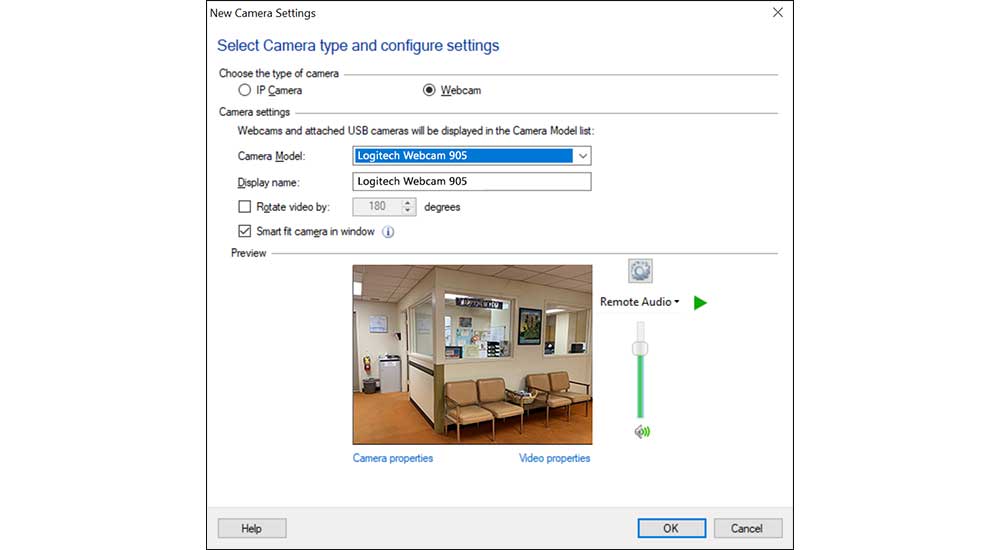This screenshot has height=550, width=1000.
Task: Uncheck Smart fit camera in window
Action: (x=245, y=232)
